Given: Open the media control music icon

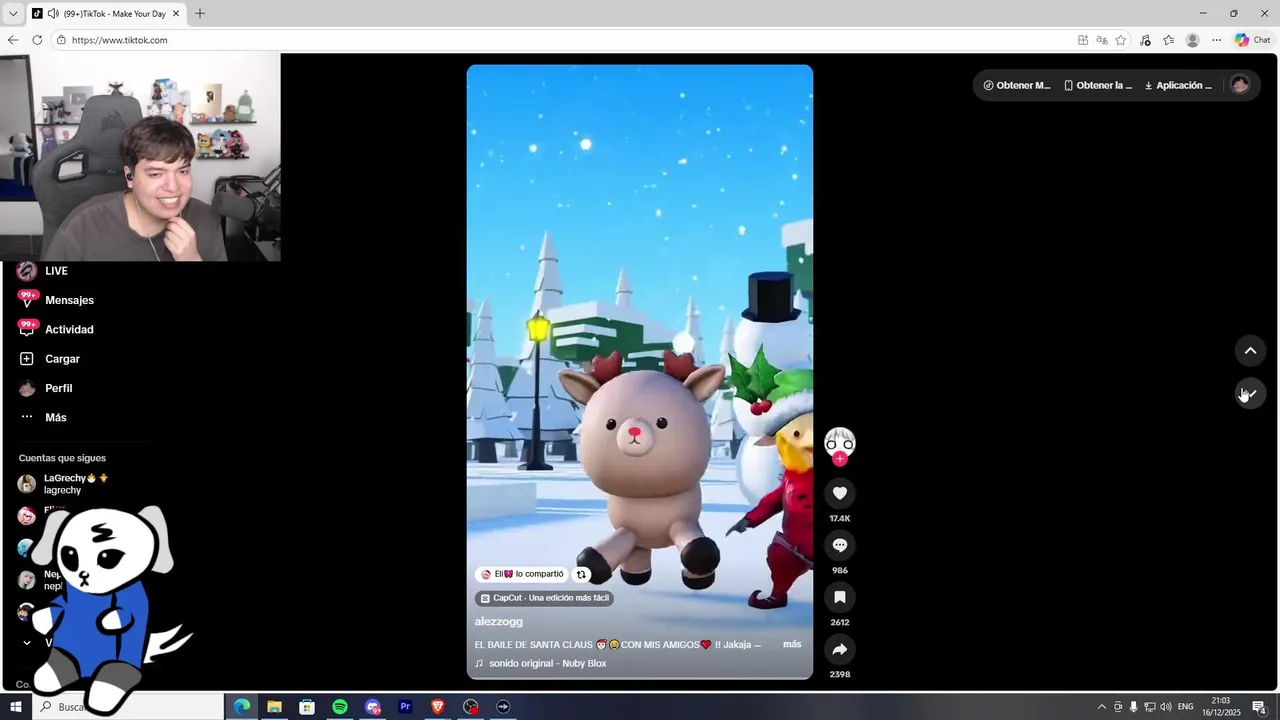Looking at the screenshot, I should click(1146, 40).
